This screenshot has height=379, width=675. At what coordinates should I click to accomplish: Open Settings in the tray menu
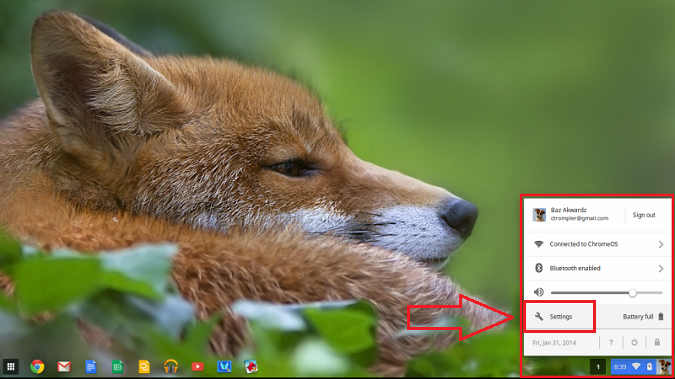coord(560,317)
